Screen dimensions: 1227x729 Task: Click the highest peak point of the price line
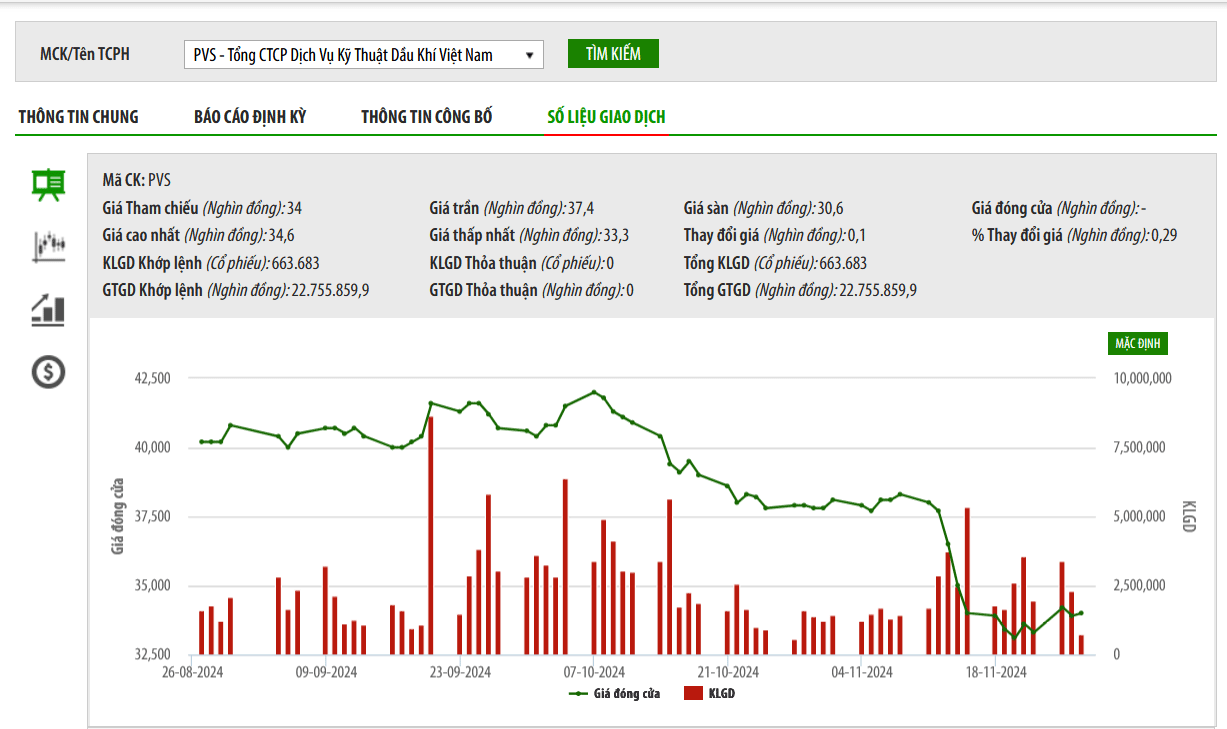tap(594, 392)
